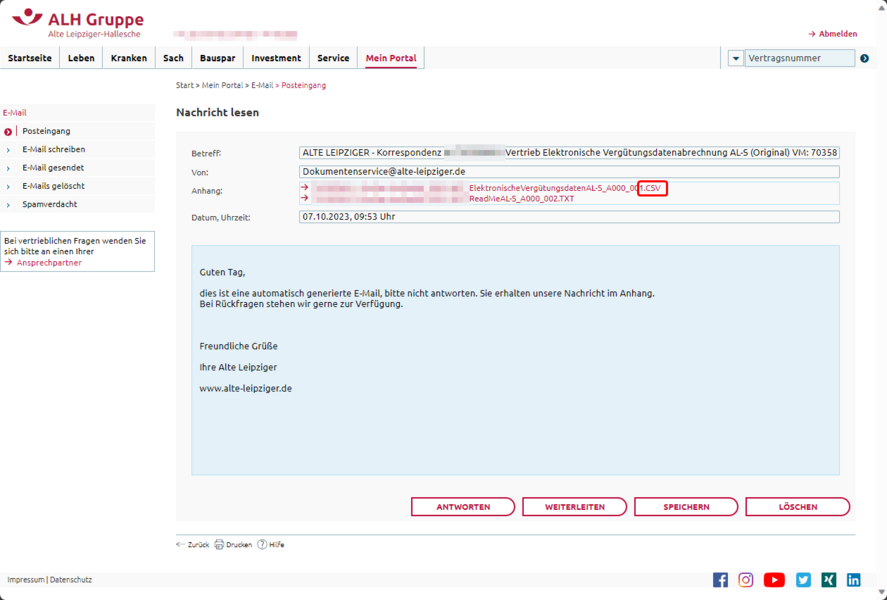Click the search go arrow beside Vertragsnummer
Viewport: 887px width, 600px height.
coord(864,58)
